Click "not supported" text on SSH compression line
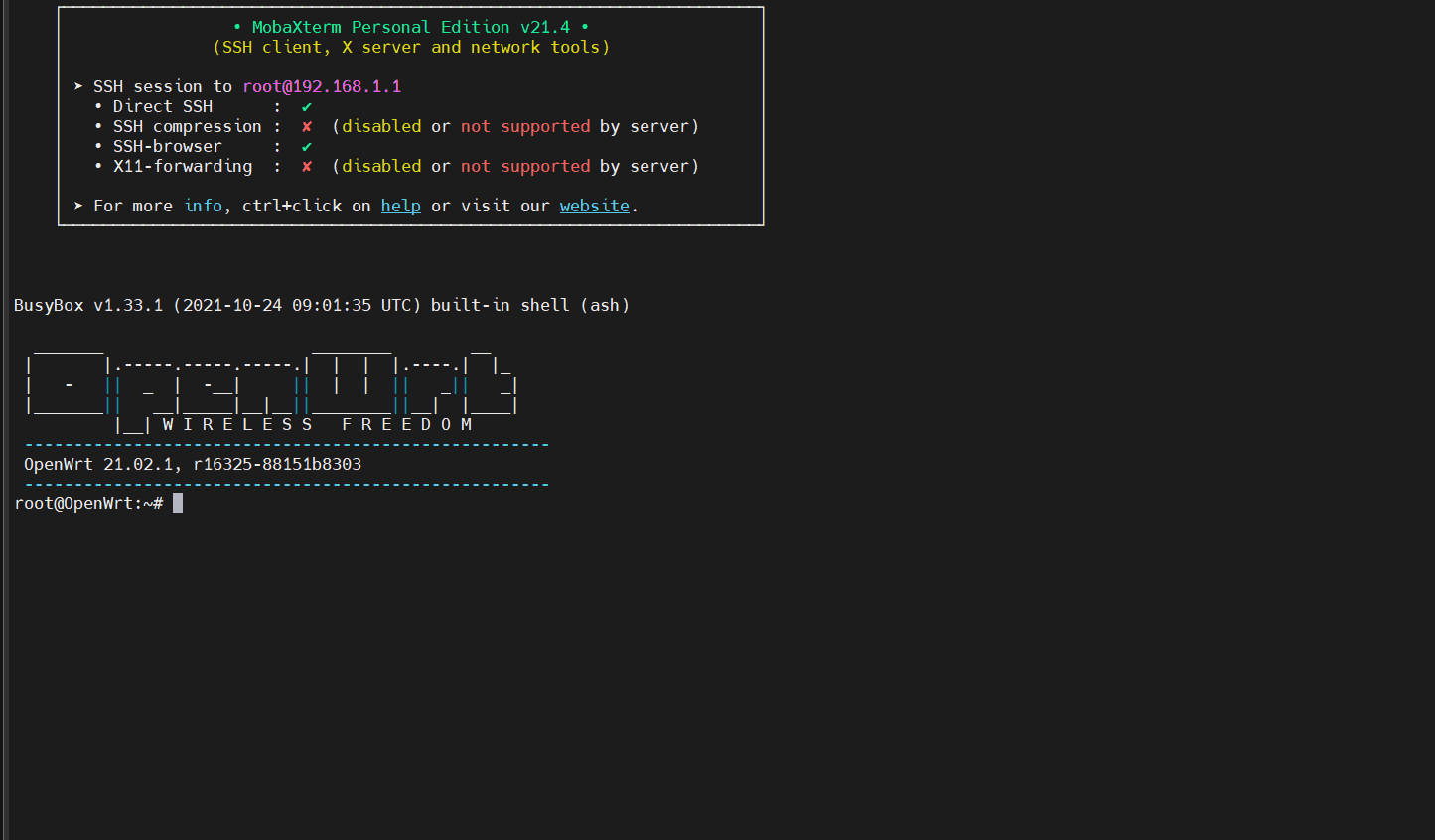 (525, 126)
